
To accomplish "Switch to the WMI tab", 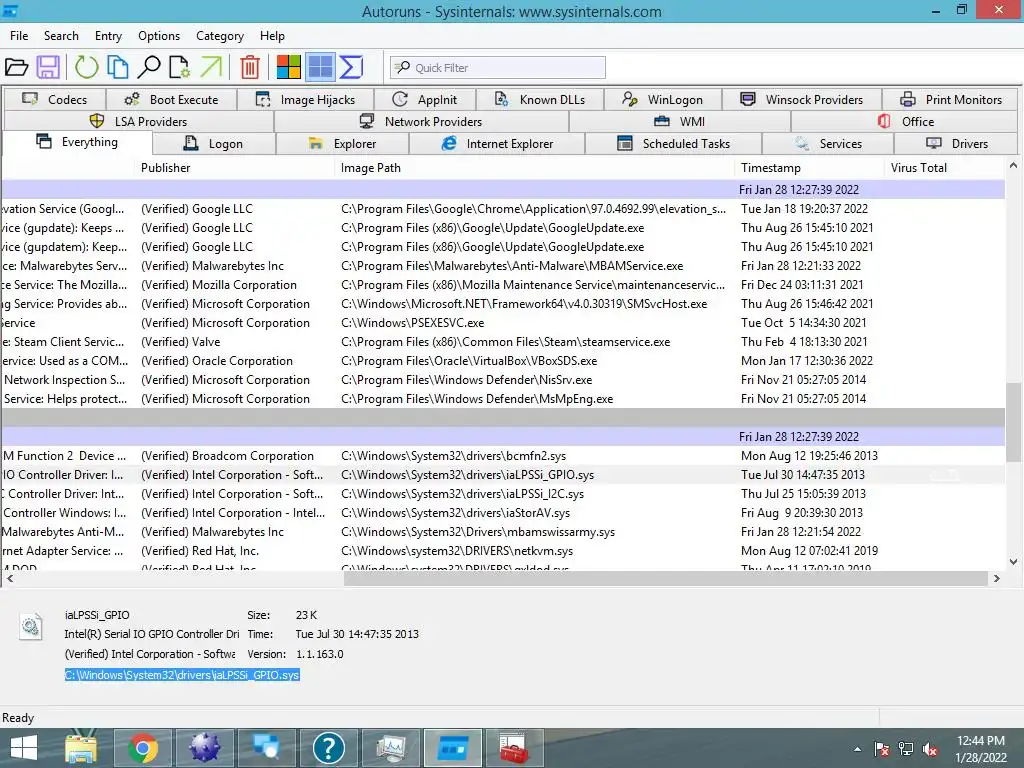I will 680,121.
